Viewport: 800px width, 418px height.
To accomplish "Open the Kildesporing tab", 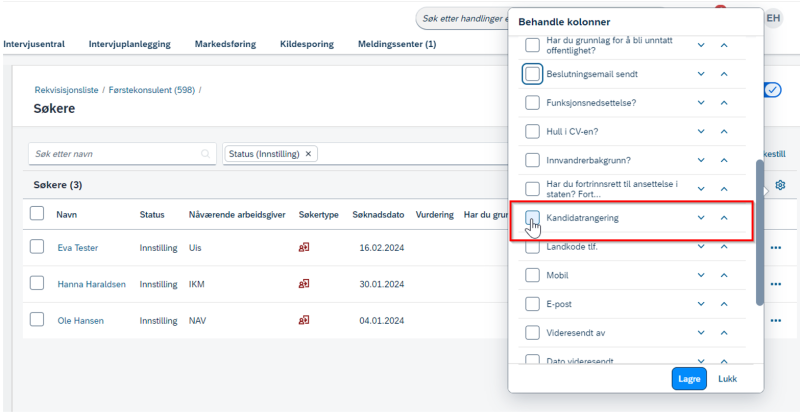I will [307, 44].
